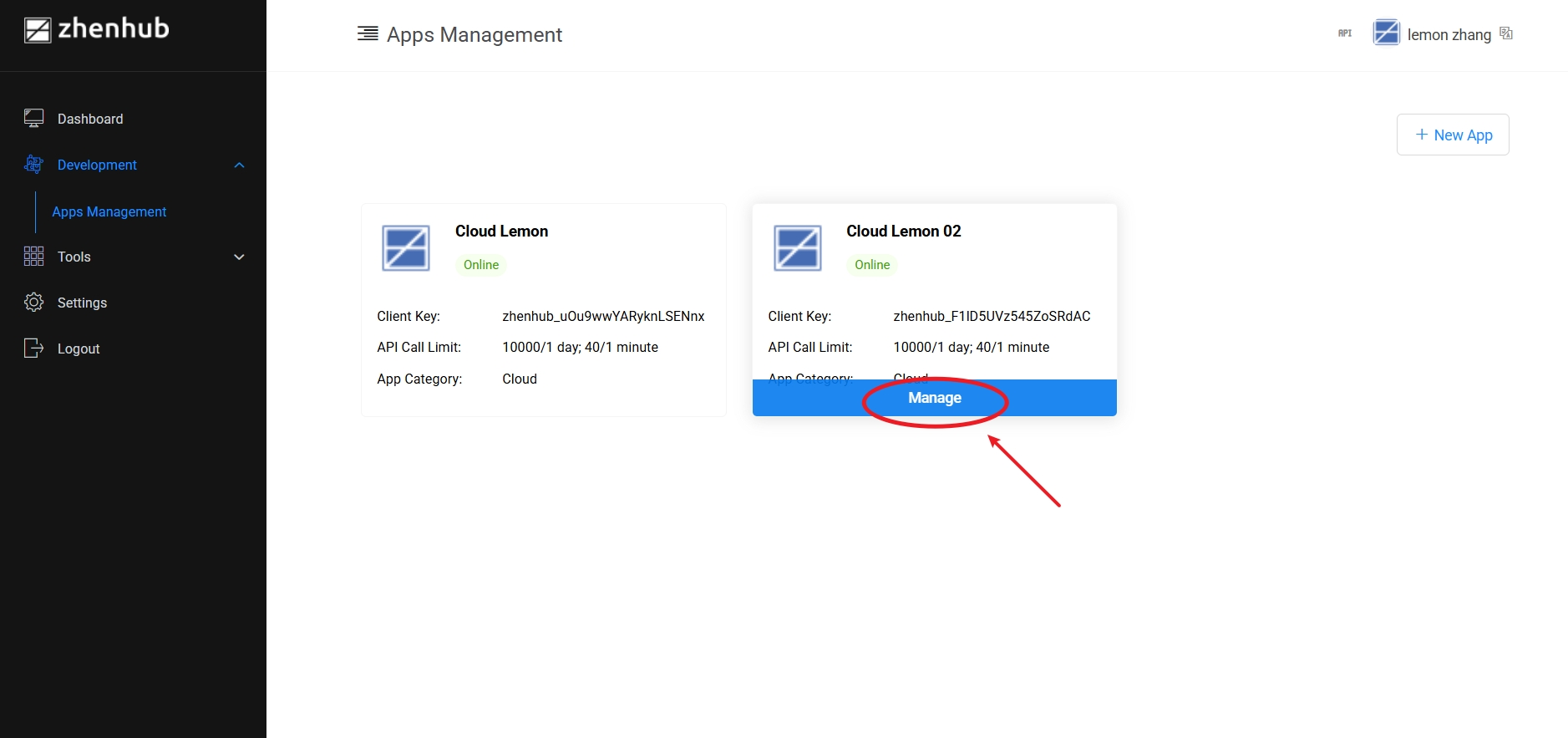Collapse the Development menu chevron
Viewport: 1568px width, 738px height.
[239, 165]
